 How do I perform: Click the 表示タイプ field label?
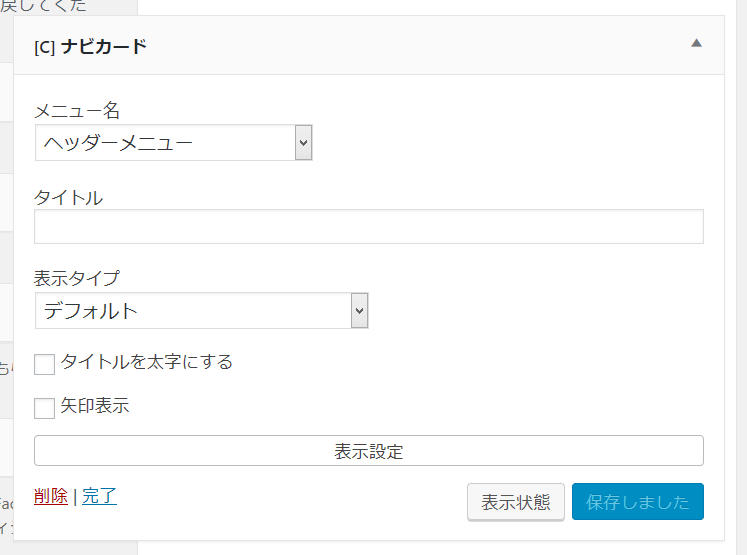pos(76,279)
